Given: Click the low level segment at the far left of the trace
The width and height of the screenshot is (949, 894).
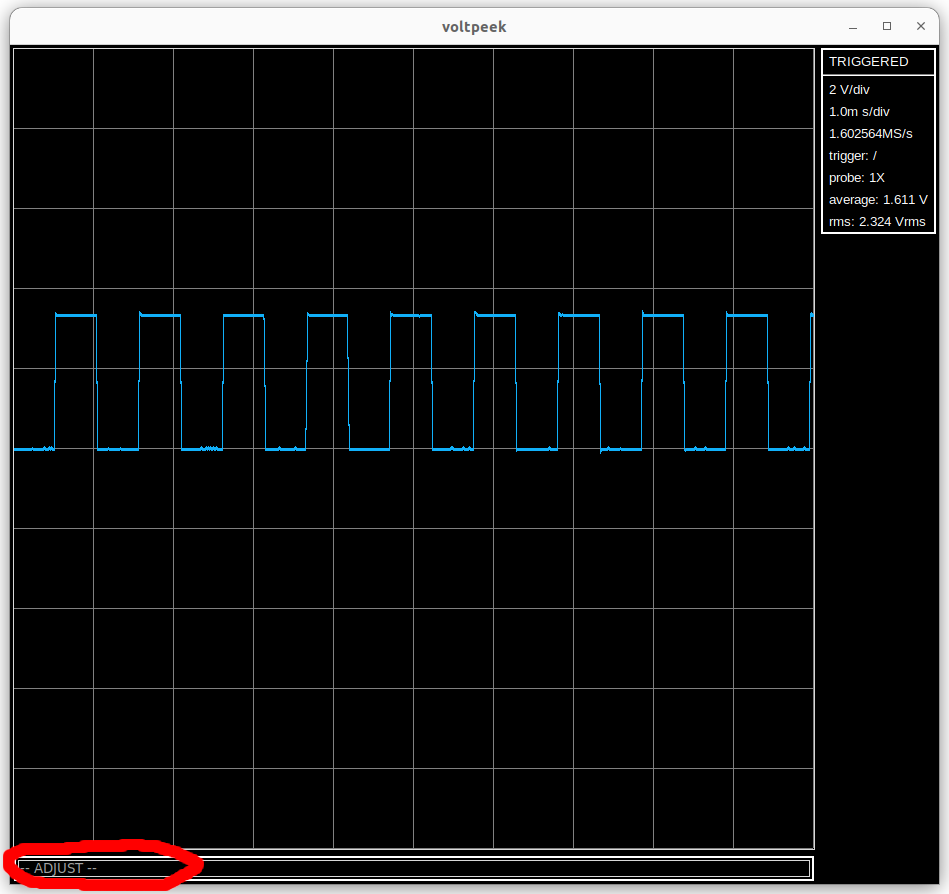Looking at the screenshot, I should 33,449.
